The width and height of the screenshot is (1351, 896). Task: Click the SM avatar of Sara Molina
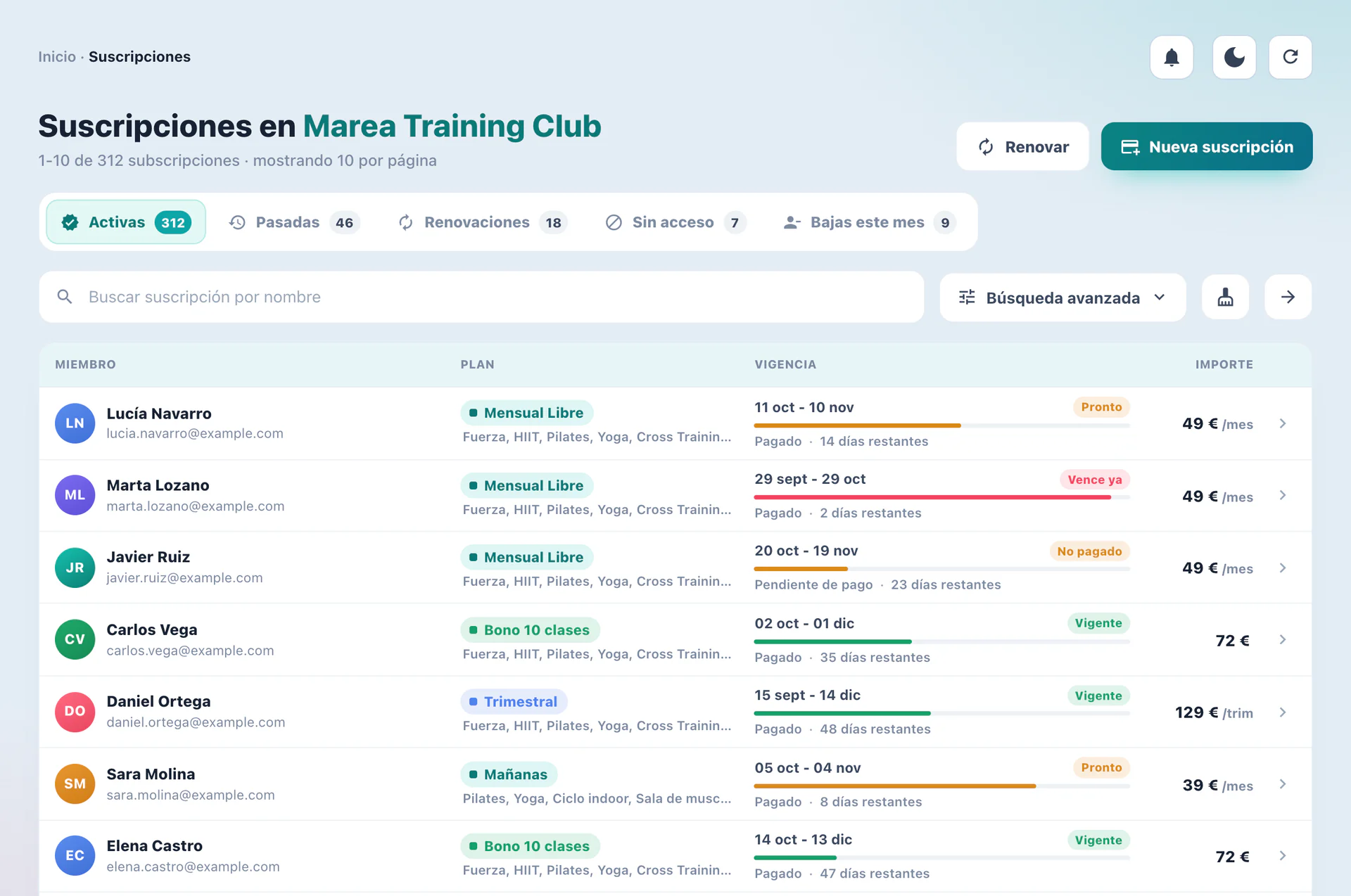[x=75, y=784]
